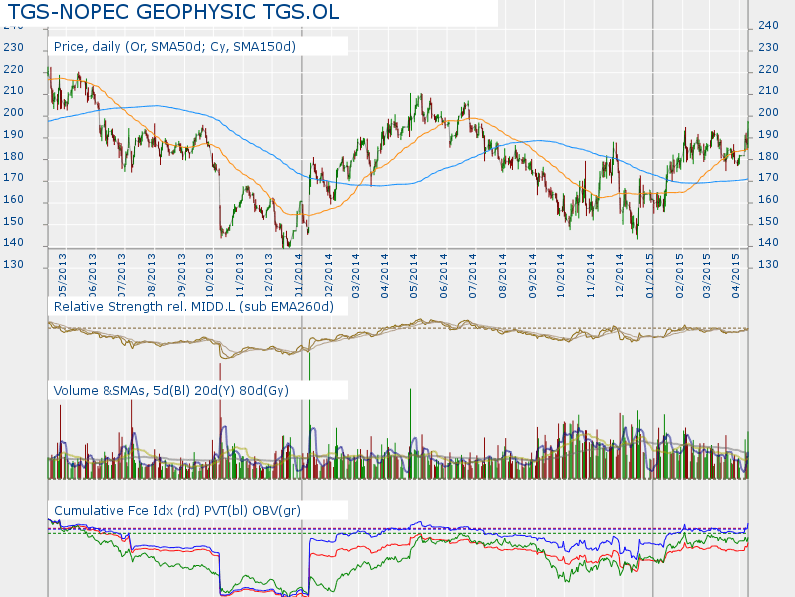Click the left price axis value 130
The image size is (795, 597).
14,264
